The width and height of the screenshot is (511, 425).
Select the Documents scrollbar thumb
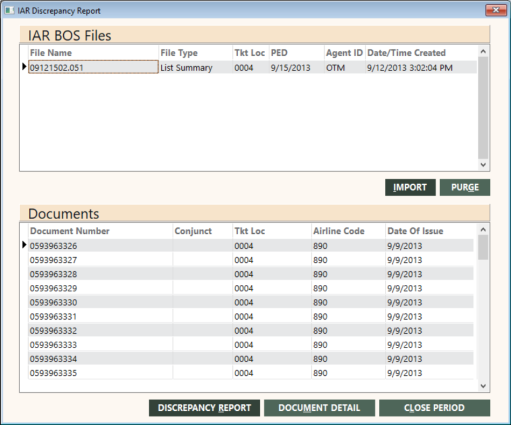point(483,247)
